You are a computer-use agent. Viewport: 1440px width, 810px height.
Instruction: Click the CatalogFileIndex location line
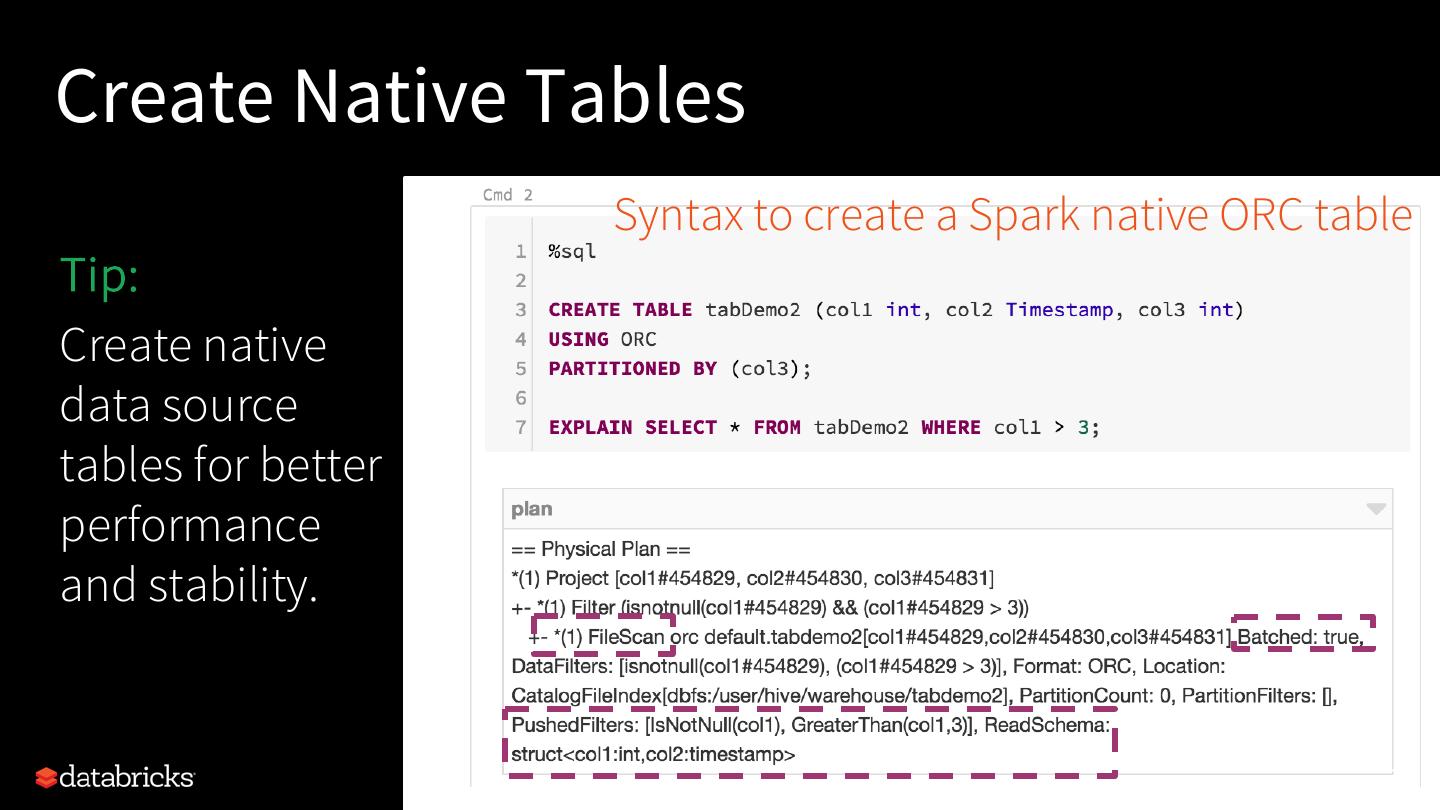click(x=924, y=695)
